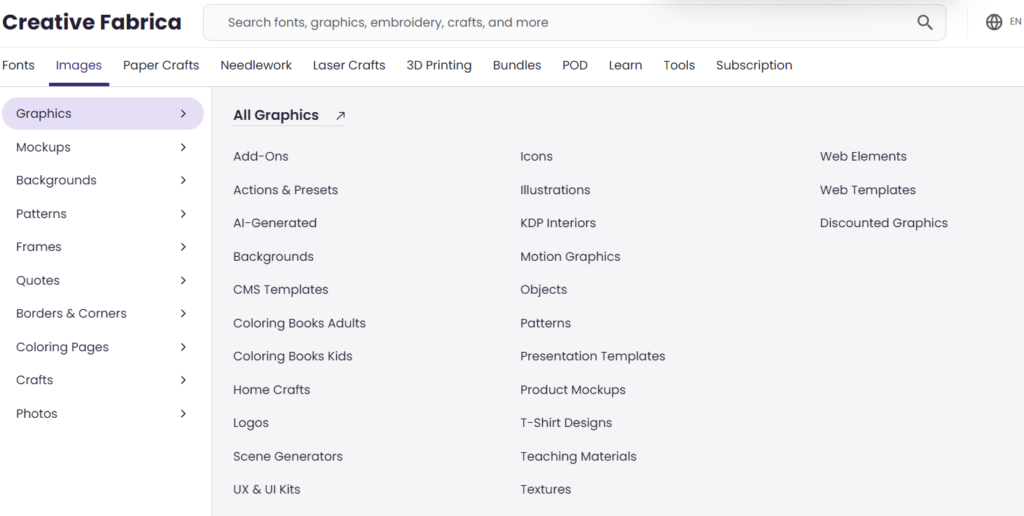Open the UX & UI Kits link

(266, 490)
